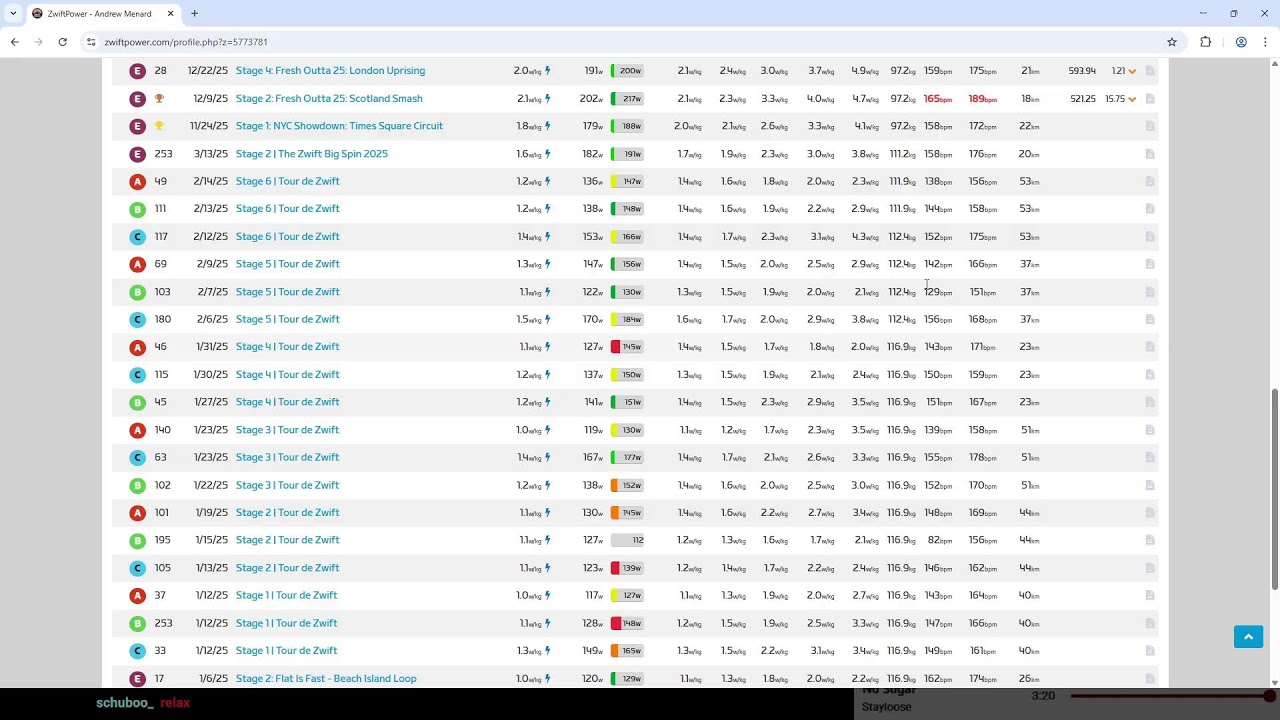Screen dimensions: 1280x720
Task: Open the Chrome three-dot menu
Action: [1265, 42]
